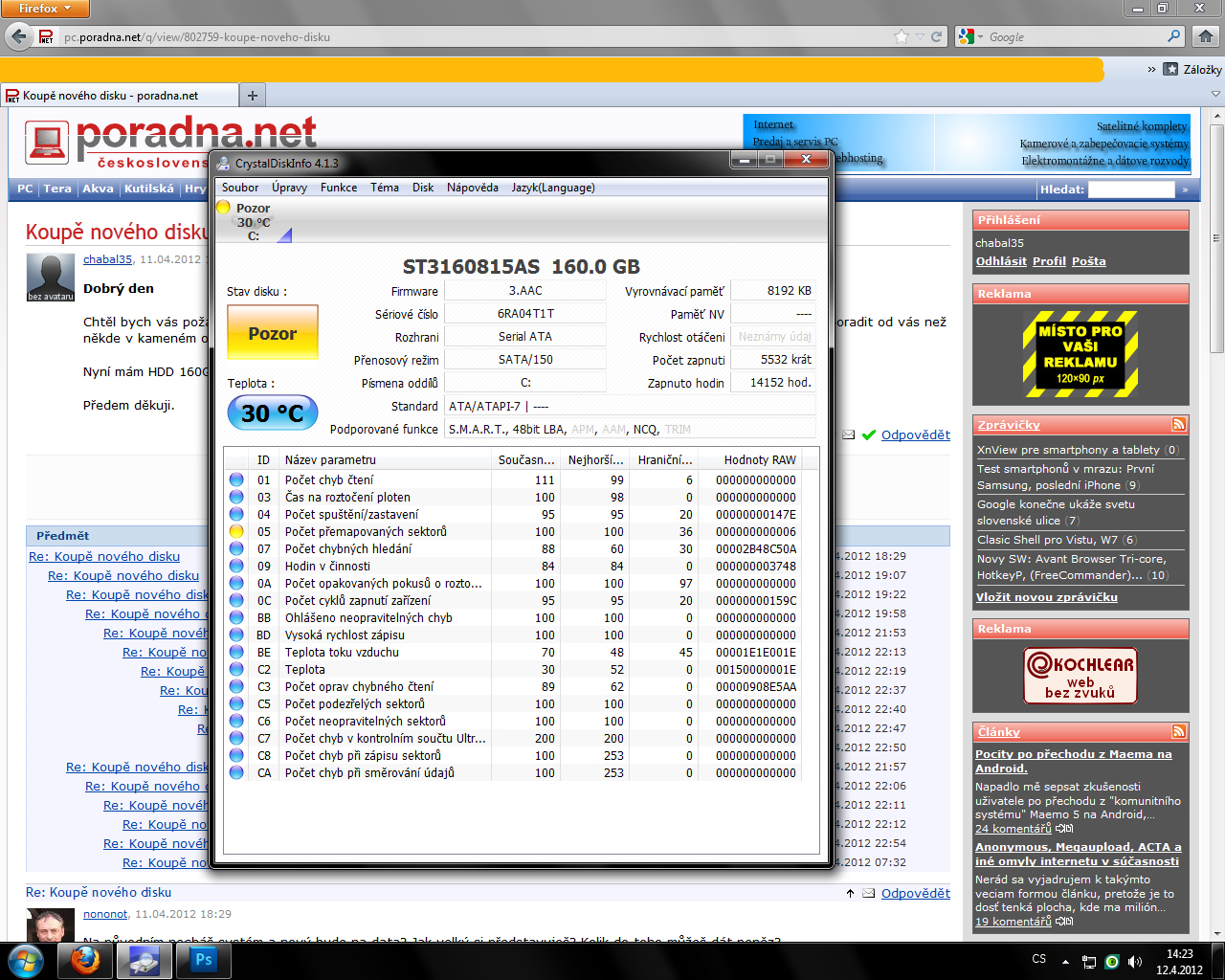The width and height of the screenshot is (1225, 980).
Task: Switch to CrystalDiskInfo in the taskbar
Action: [x=145, y=960]
